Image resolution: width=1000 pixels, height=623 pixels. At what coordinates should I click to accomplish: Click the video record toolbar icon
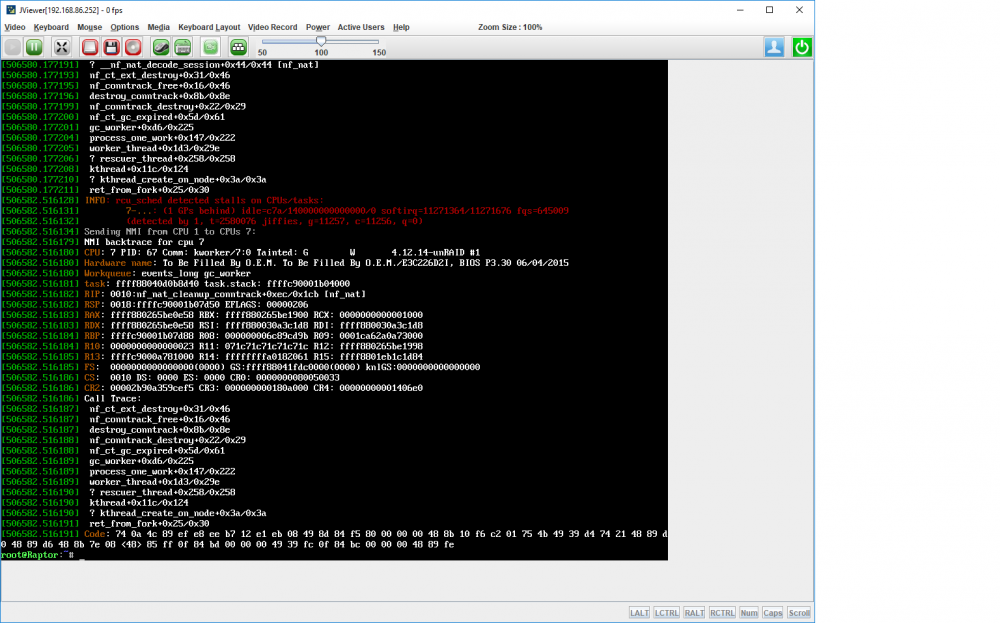(x=210, y=47)
